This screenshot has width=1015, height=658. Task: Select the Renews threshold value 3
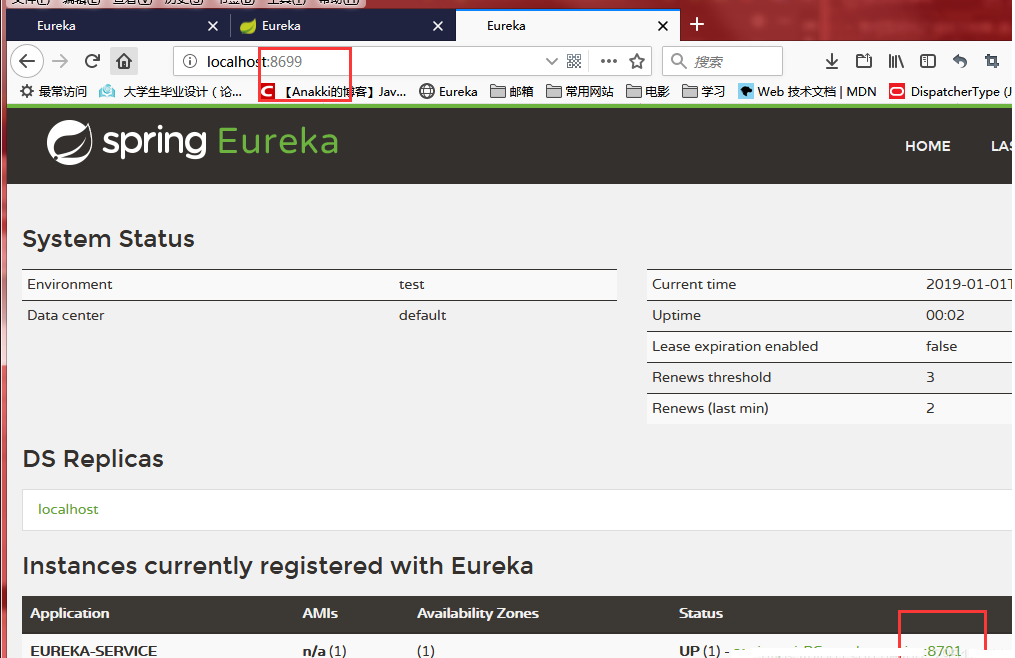(930, 378)
